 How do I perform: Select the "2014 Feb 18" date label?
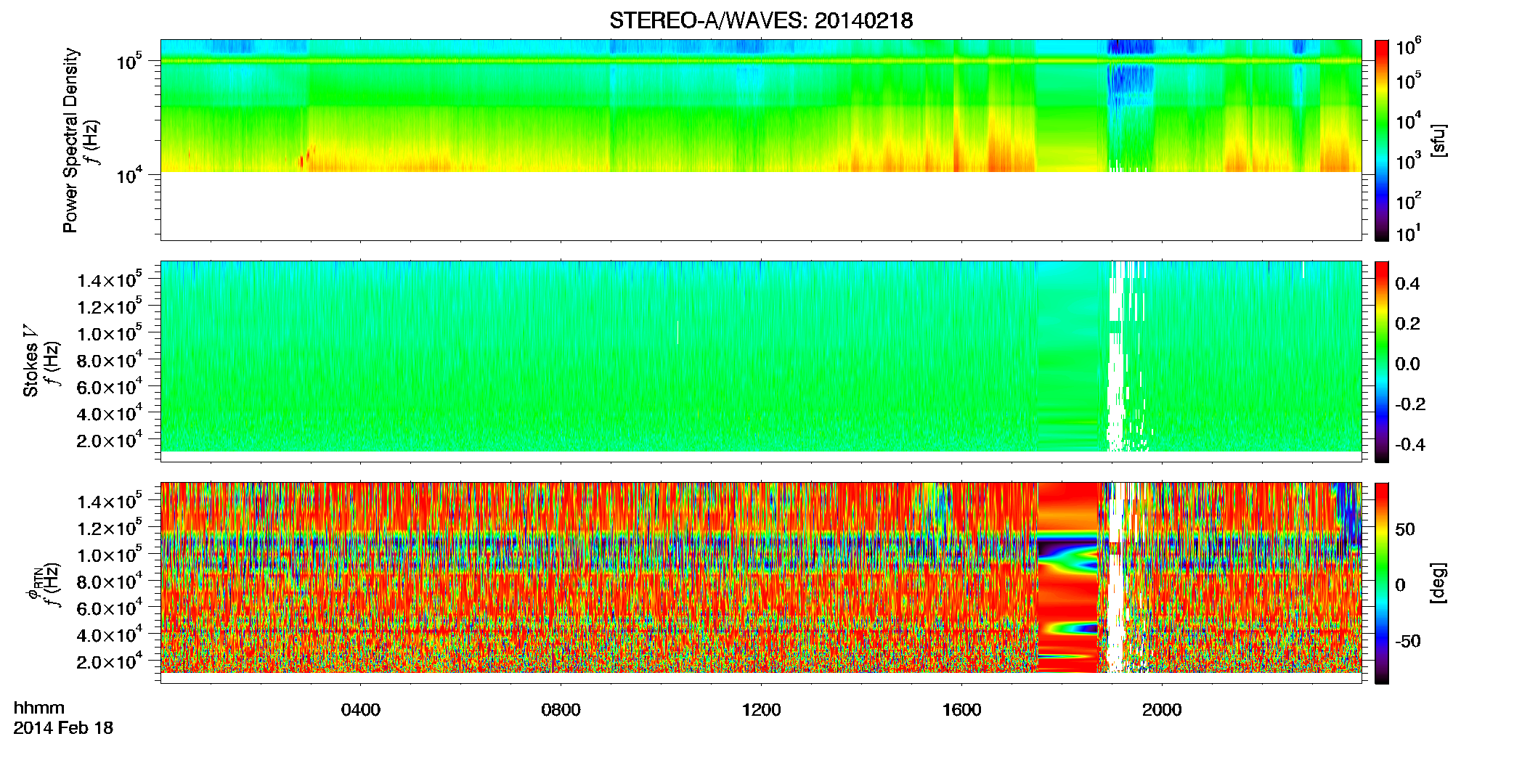click(63, 727)
